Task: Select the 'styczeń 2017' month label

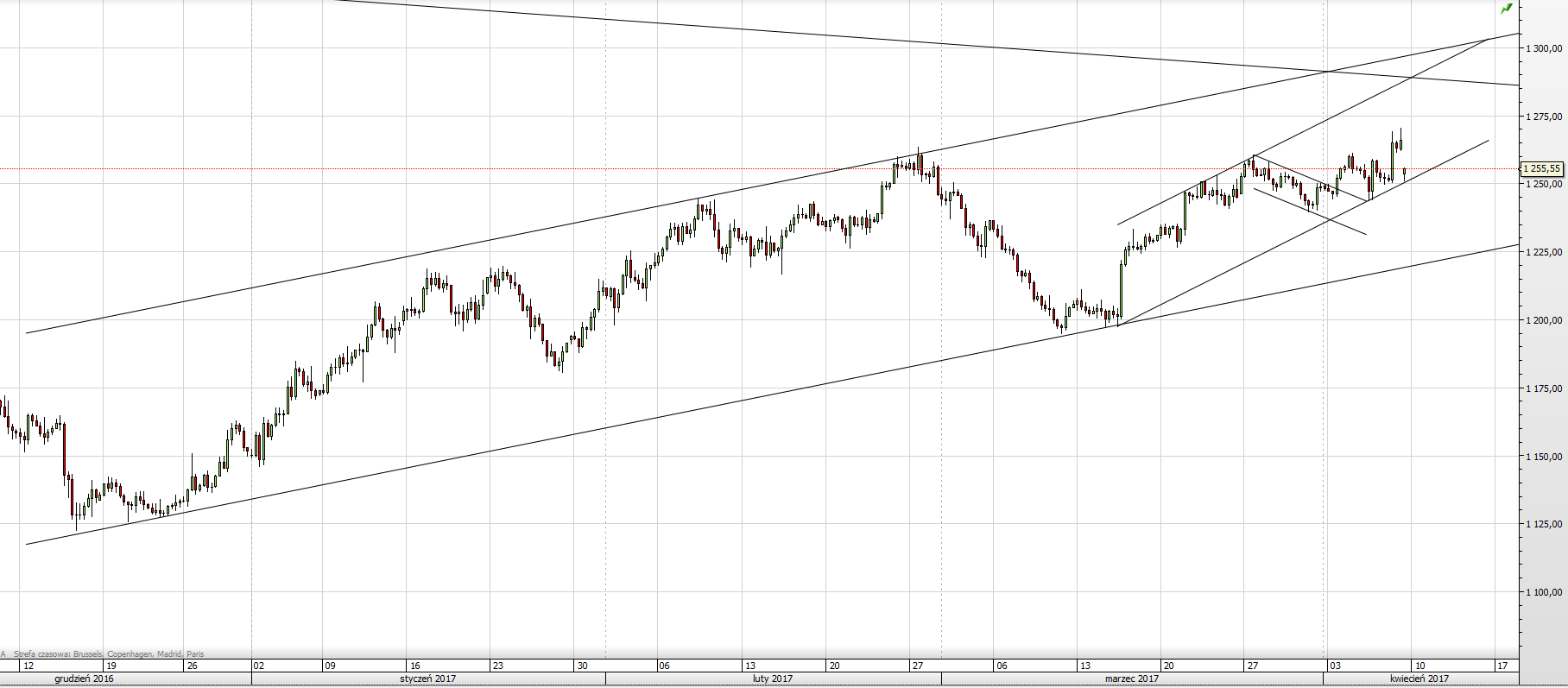Action: coord(427,679)
